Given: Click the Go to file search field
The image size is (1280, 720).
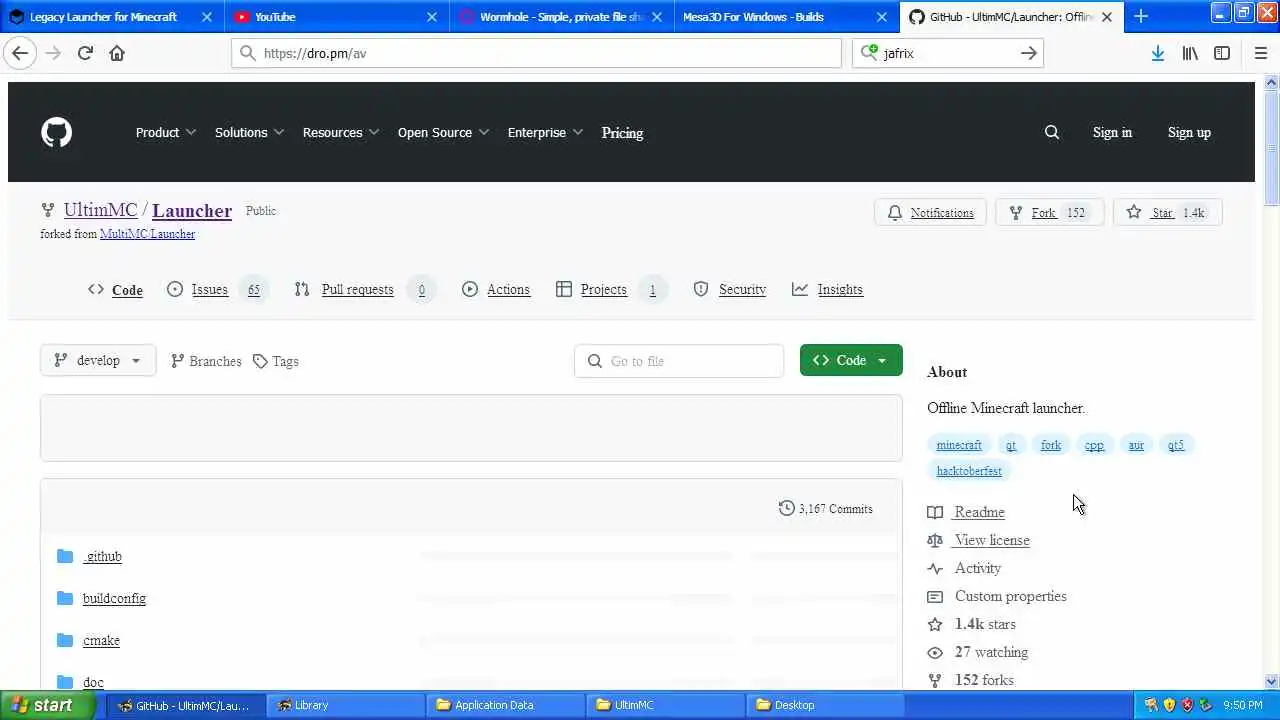Looking at the screenshot, I should click(x=679, y=361).
